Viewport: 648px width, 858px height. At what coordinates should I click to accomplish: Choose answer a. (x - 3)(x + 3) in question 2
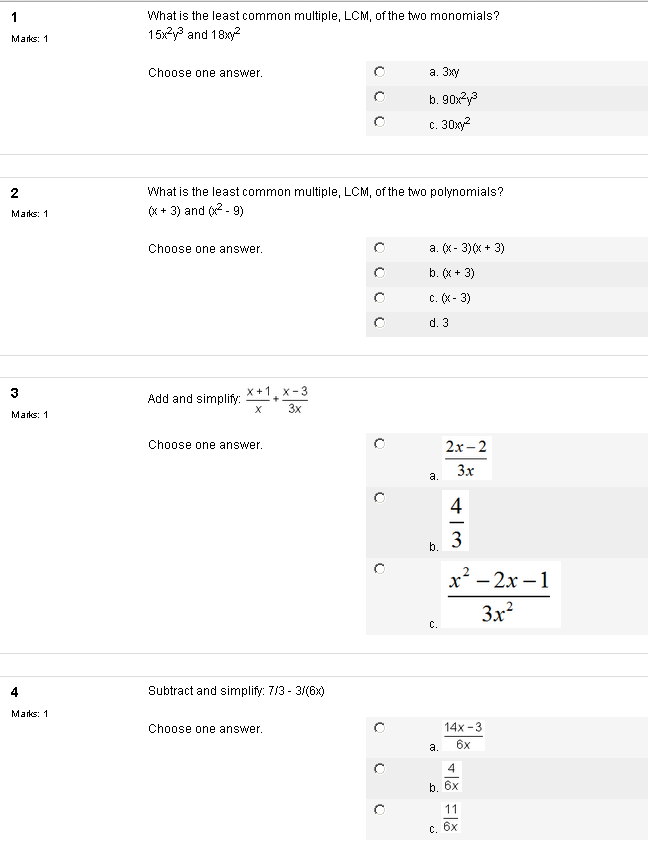click(379, 248)
